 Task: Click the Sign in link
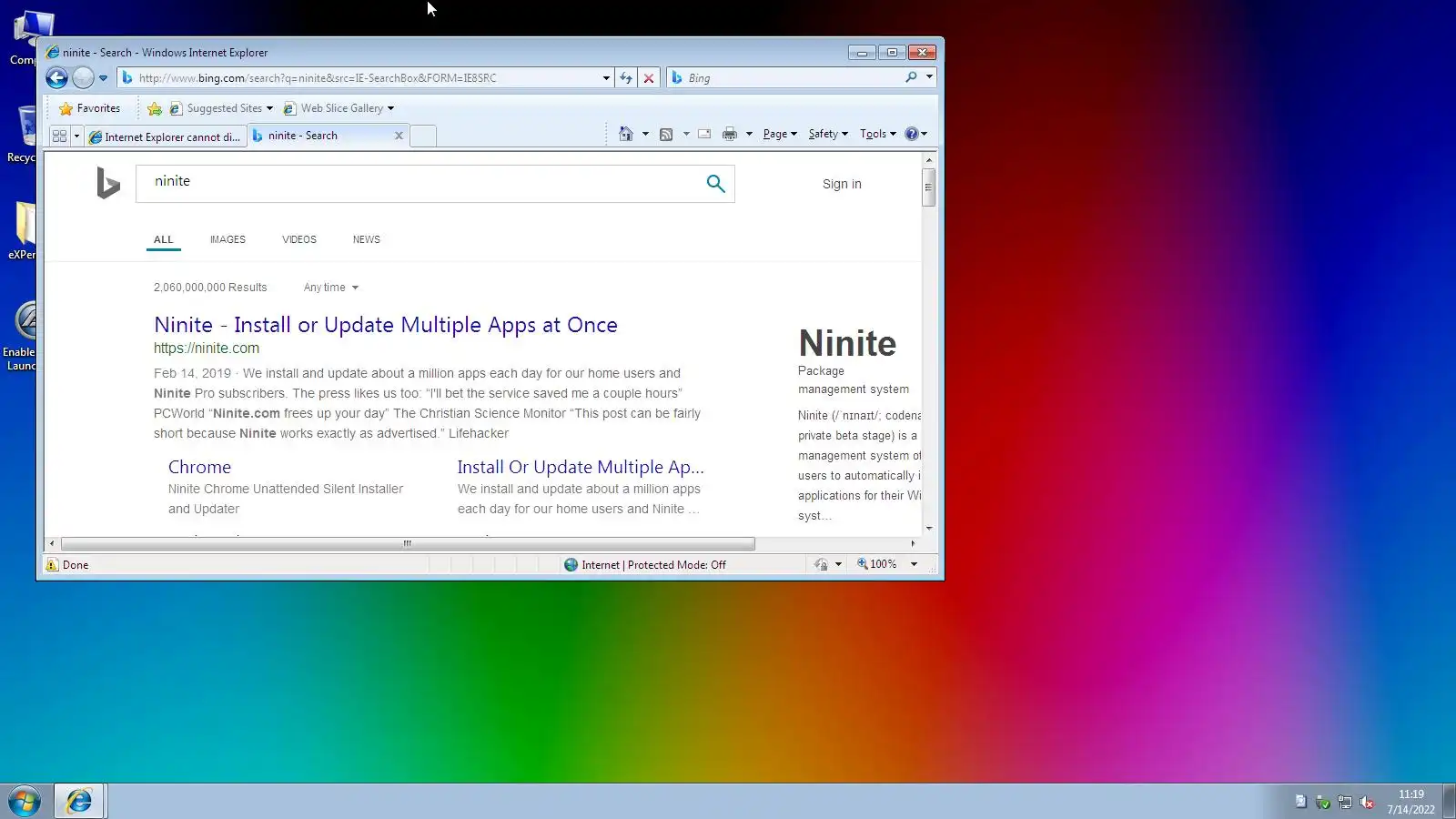click(842, 184)
